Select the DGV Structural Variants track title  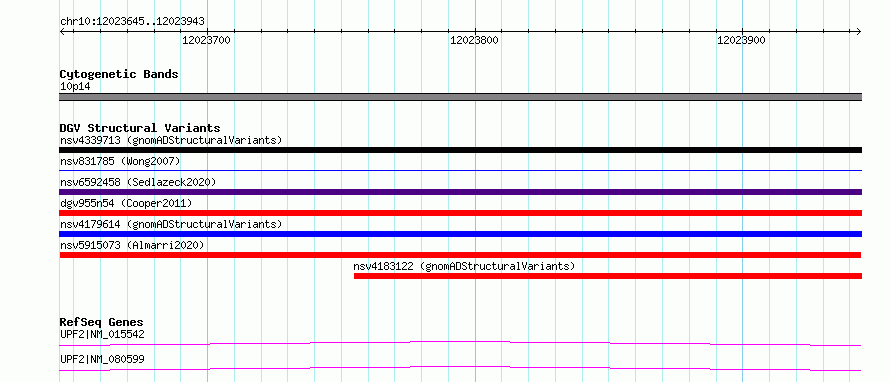click(x=140, y=128)
